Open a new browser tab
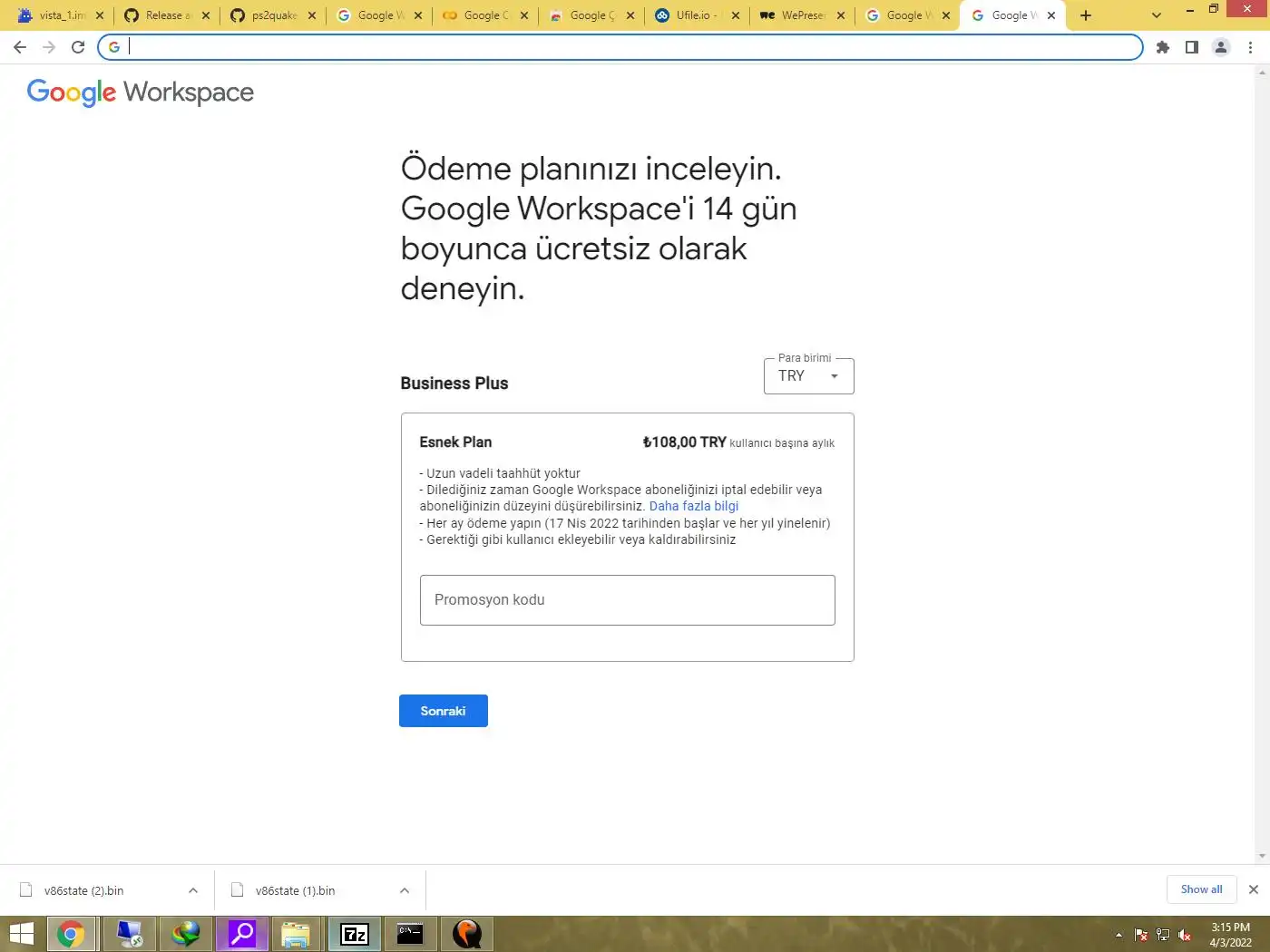Screen dimensions: 1270x952 1086,15
